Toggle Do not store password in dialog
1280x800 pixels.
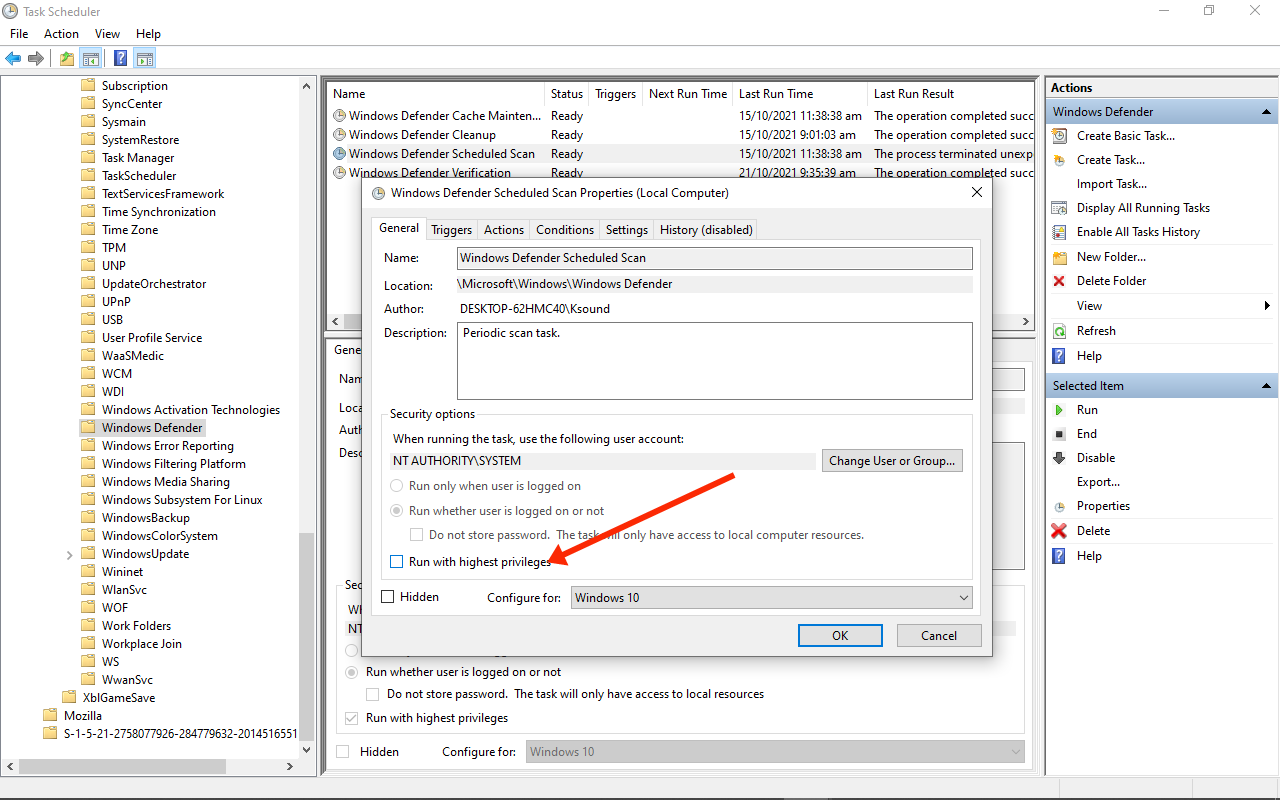coord(417,535)
